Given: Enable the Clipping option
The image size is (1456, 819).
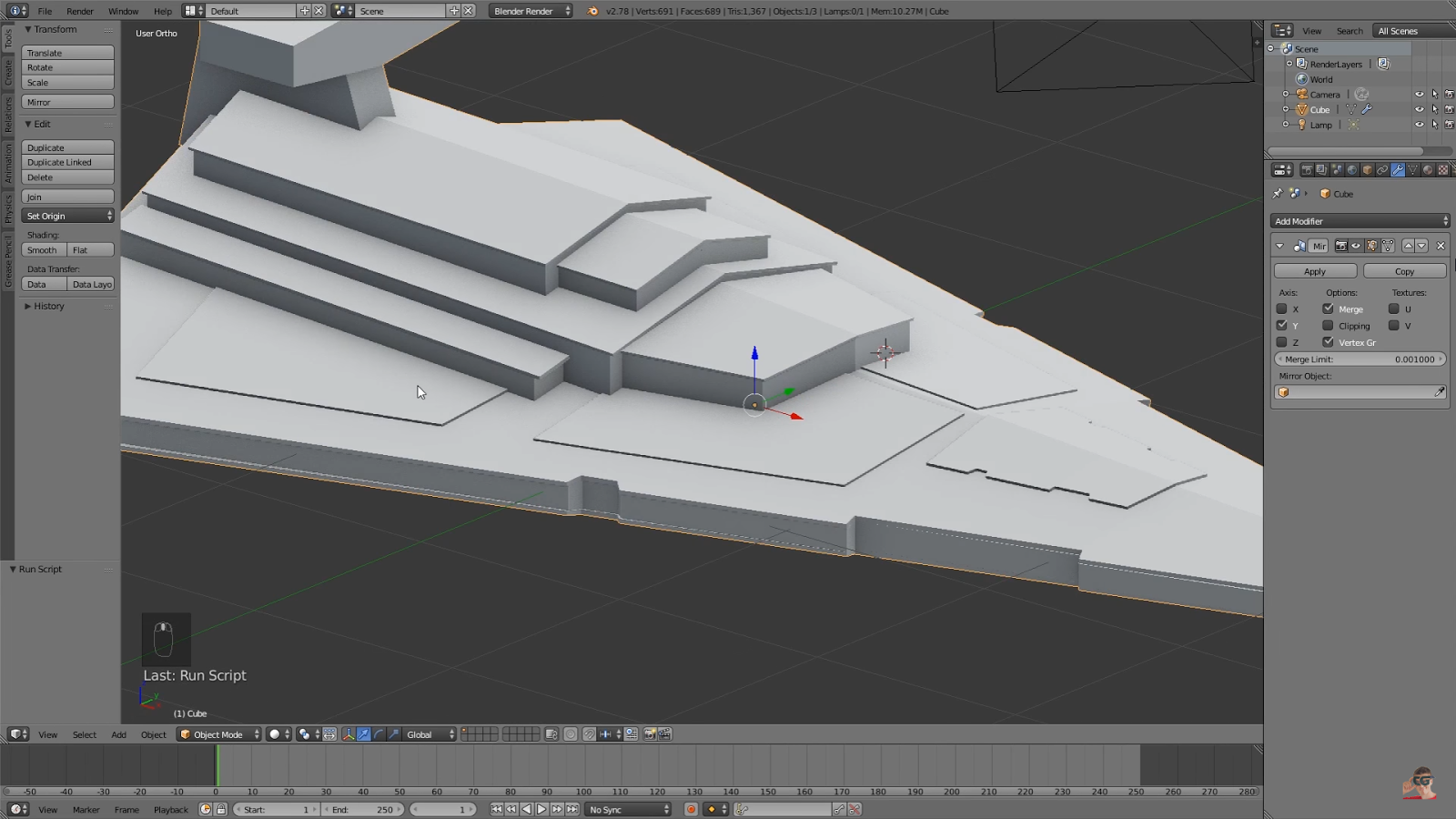Looking at the screenshot, I should (x=1329, y=325).
